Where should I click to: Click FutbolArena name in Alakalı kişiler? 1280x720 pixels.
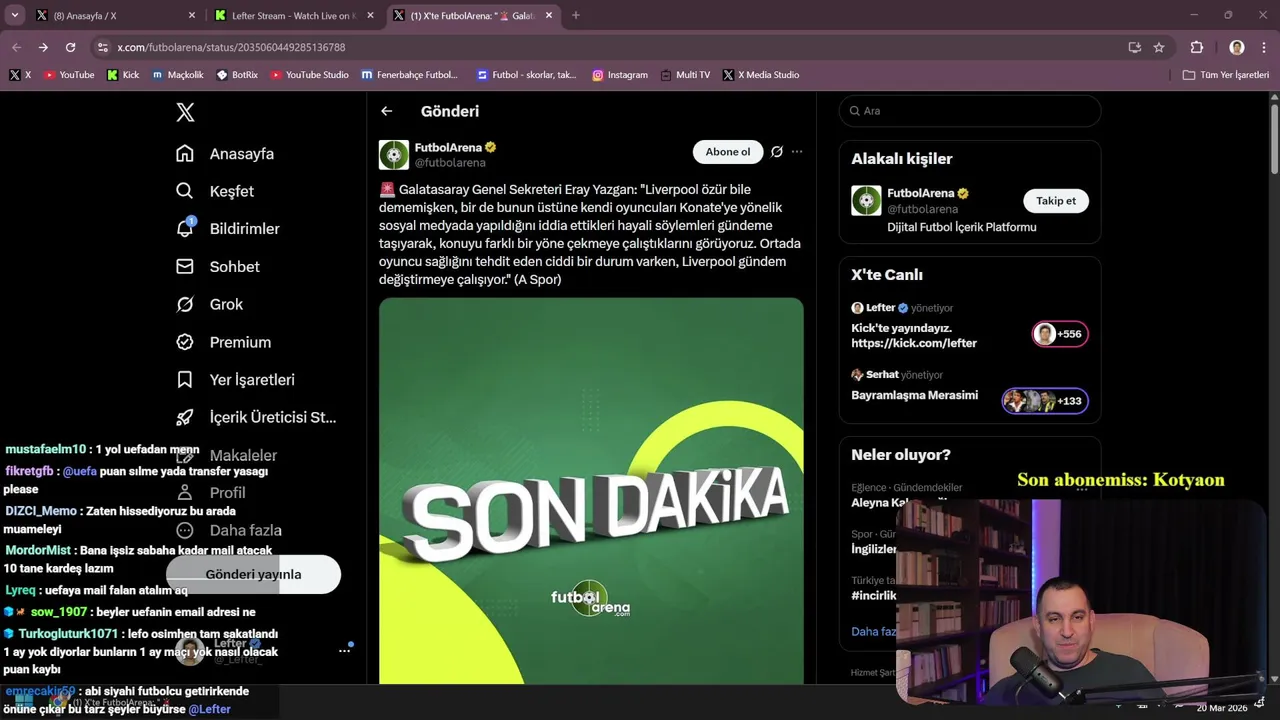[921, 193]
